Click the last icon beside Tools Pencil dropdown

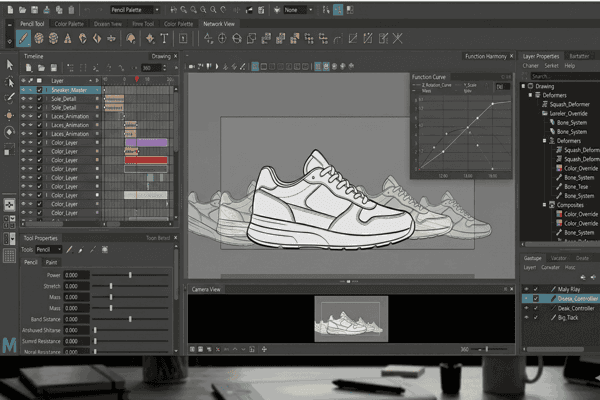click(104, 250)
